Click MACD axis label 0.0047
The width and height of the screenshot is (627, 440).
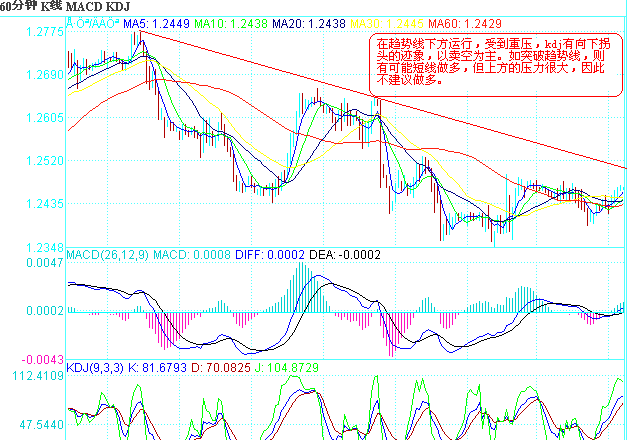pyautogui.click(x=45, y=263)
